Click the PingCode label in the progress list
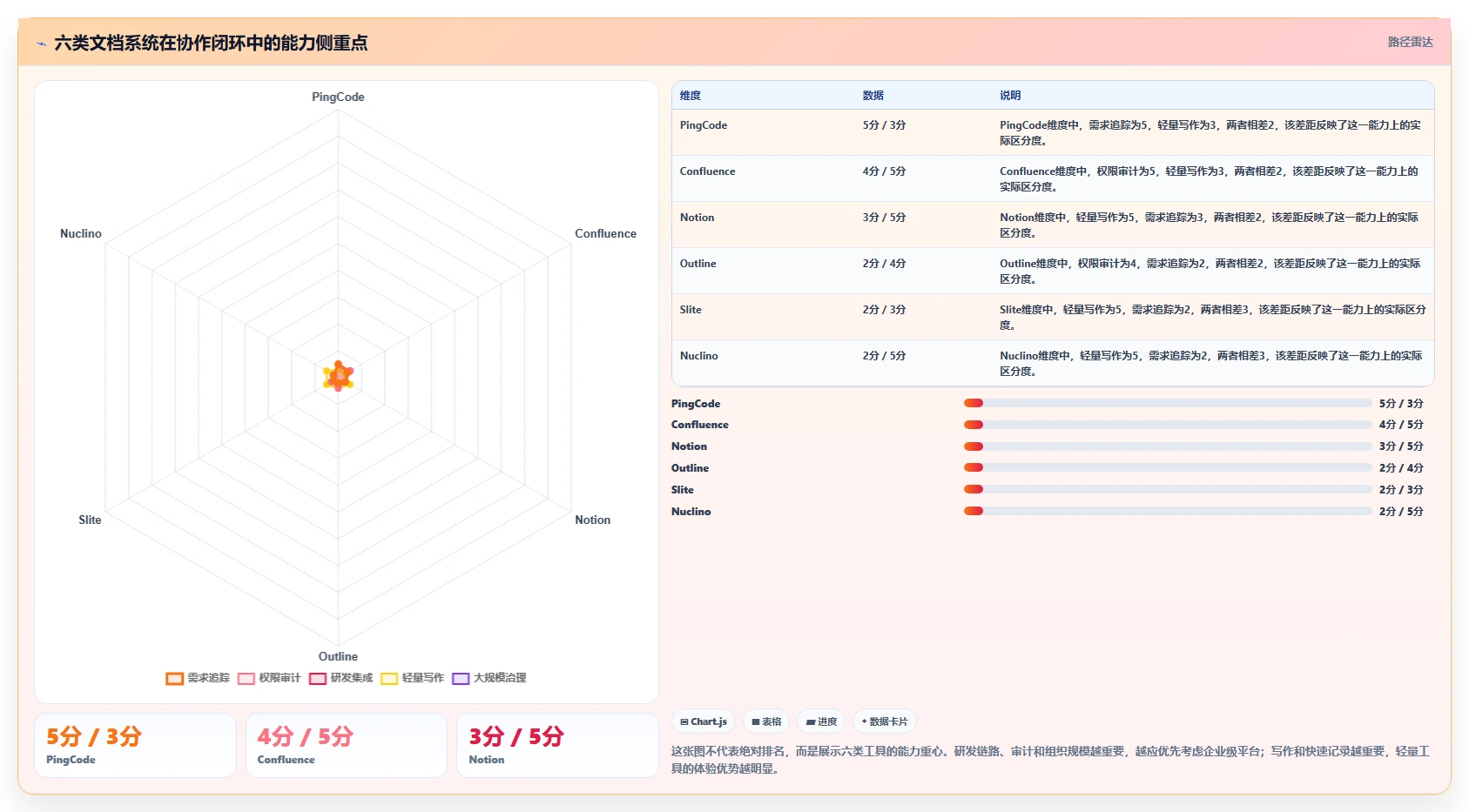The height and width of the screenshot is (812, 1469). [x=696, y=404]
